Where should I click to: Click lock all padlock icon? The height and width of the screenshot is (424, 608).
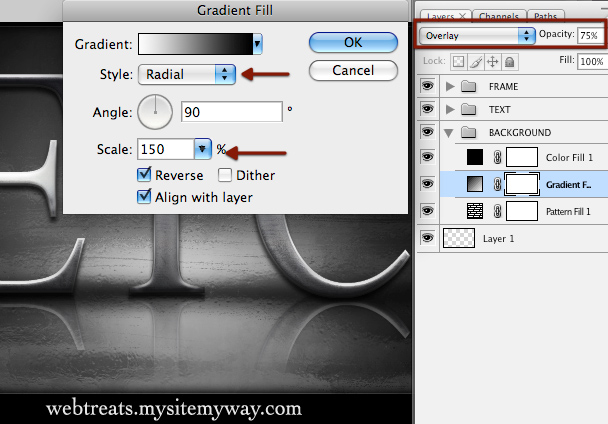pos(510,62)
